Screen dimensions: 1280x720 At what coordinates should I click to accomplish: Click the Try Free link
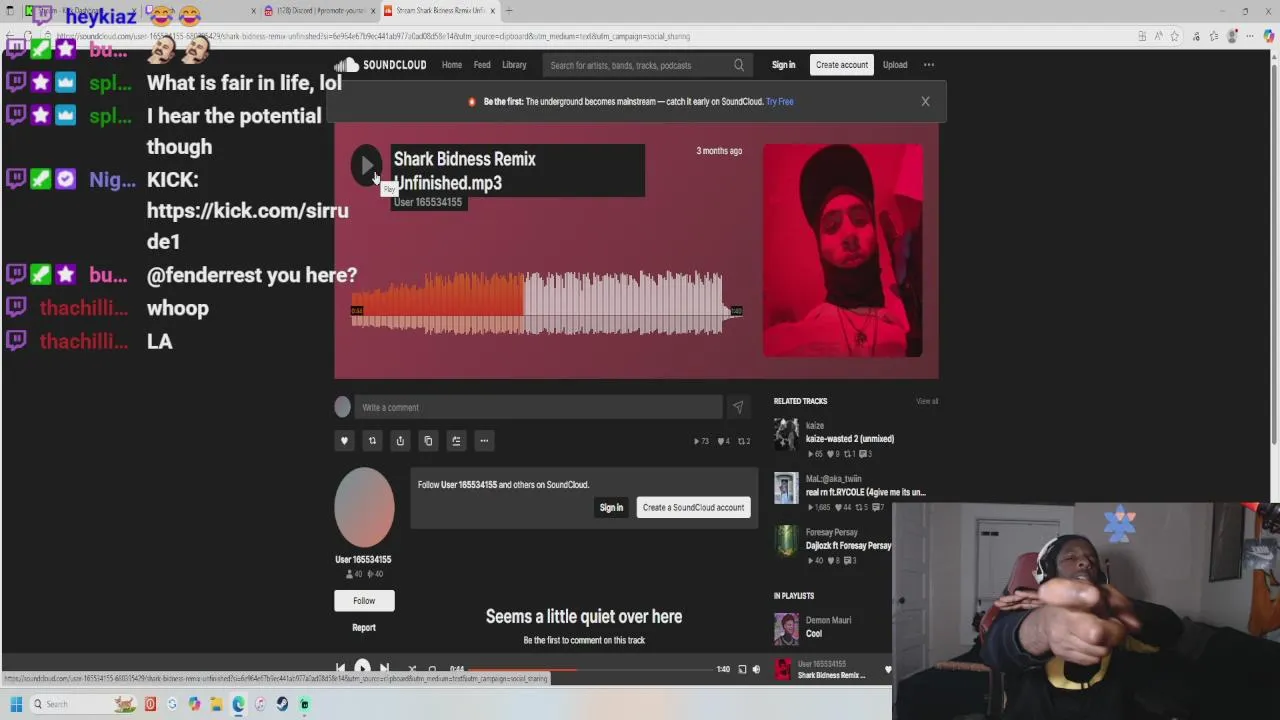point(779,101)
